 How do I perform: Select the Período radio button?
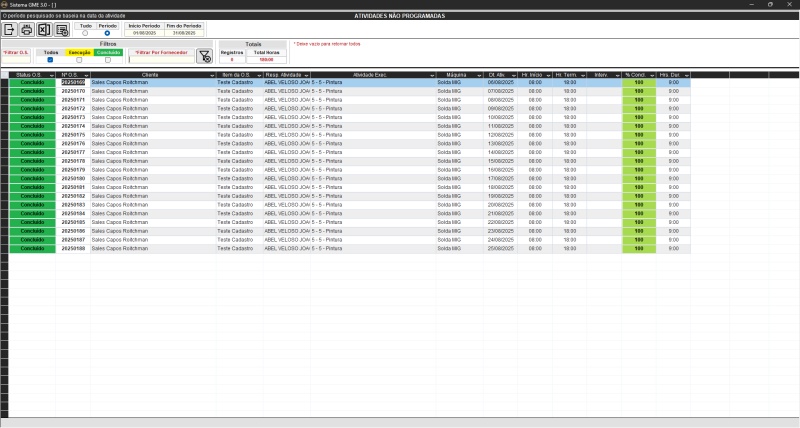tap(107, 33)
